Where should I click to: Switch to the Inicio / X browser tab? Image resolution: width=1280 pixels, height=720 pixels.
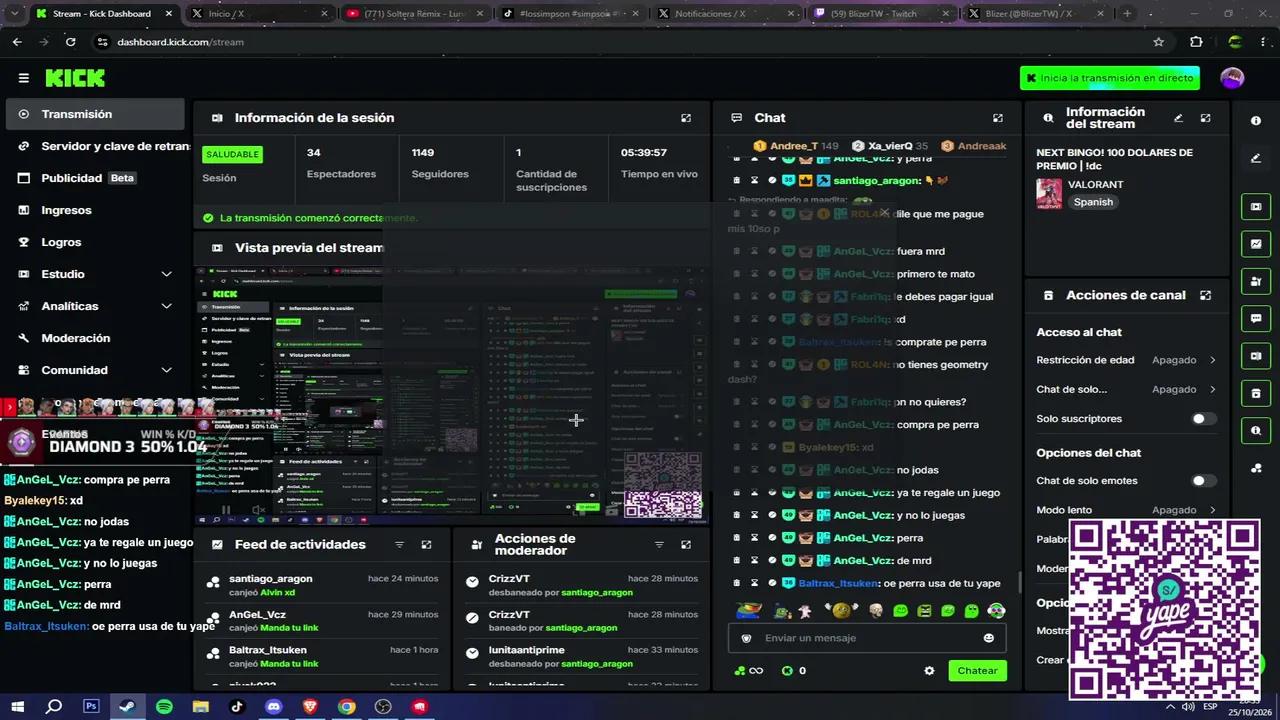click(x=260, y=14)
